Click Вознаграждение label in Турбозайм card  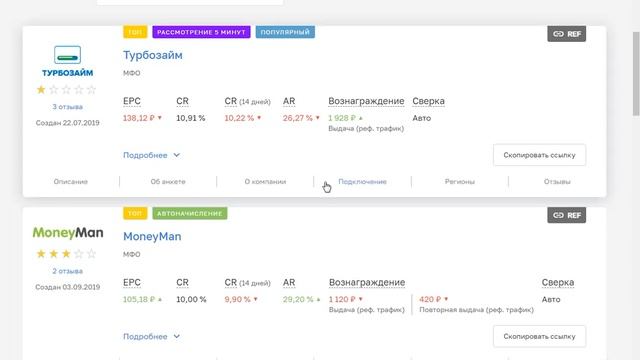[x=366, y=101]
